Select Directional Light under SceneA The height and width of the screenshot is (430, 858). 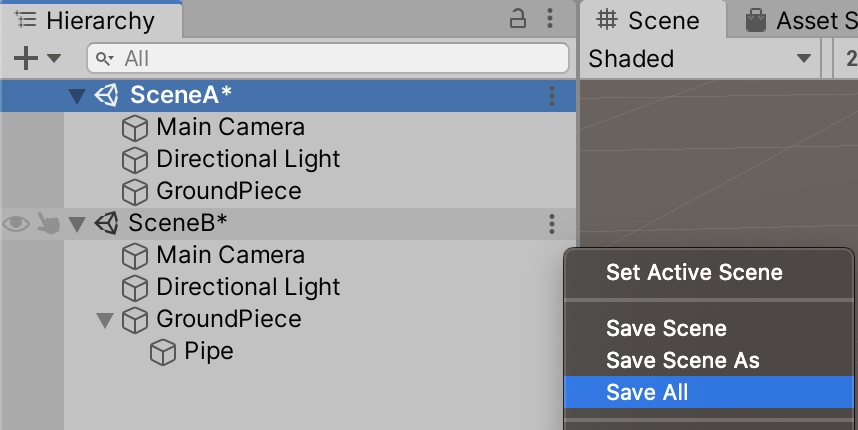(248, 159)
